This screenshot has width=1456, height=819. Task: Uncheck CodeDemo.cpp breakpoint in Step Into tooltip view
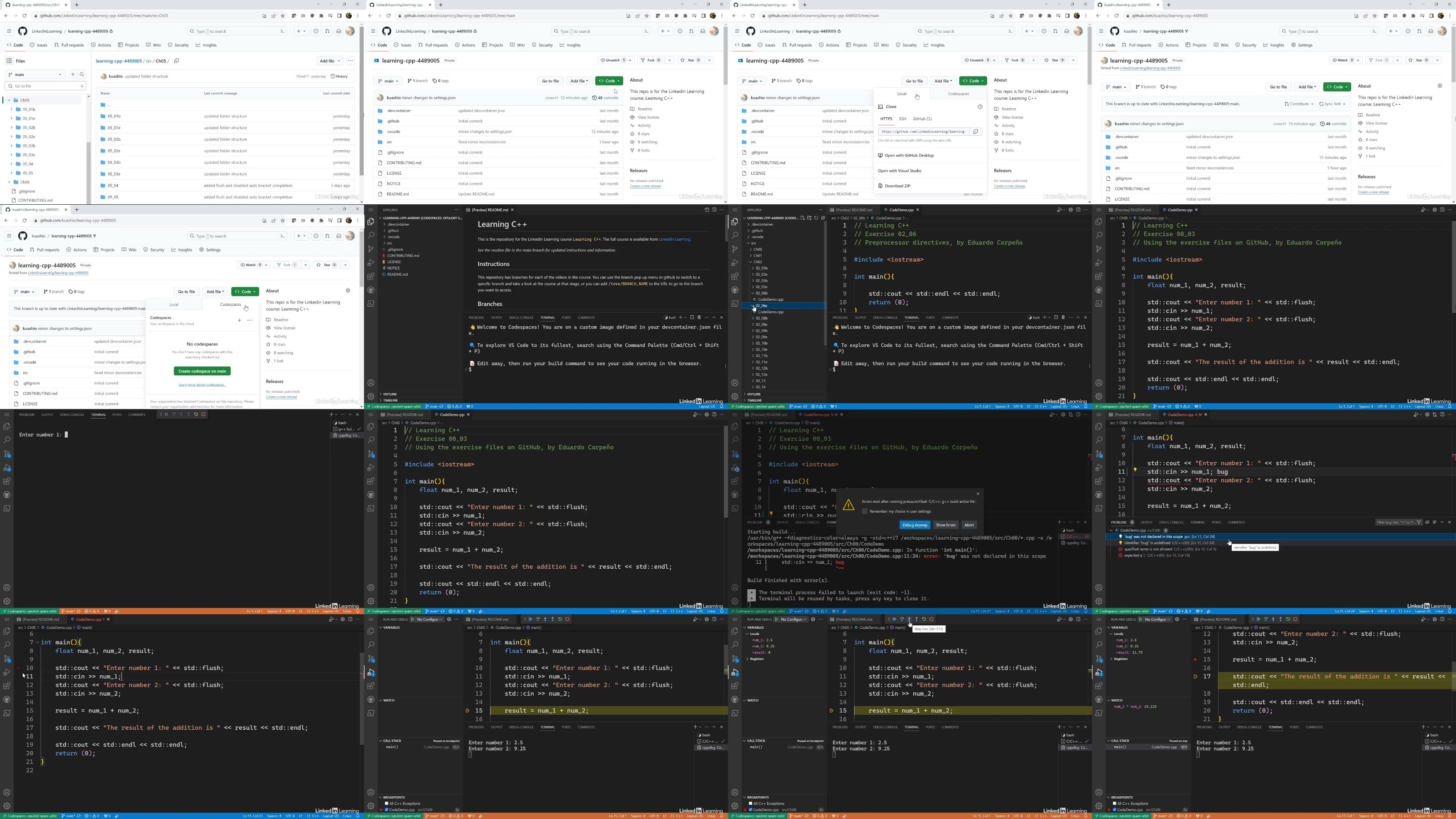click(x=751, y=809)
